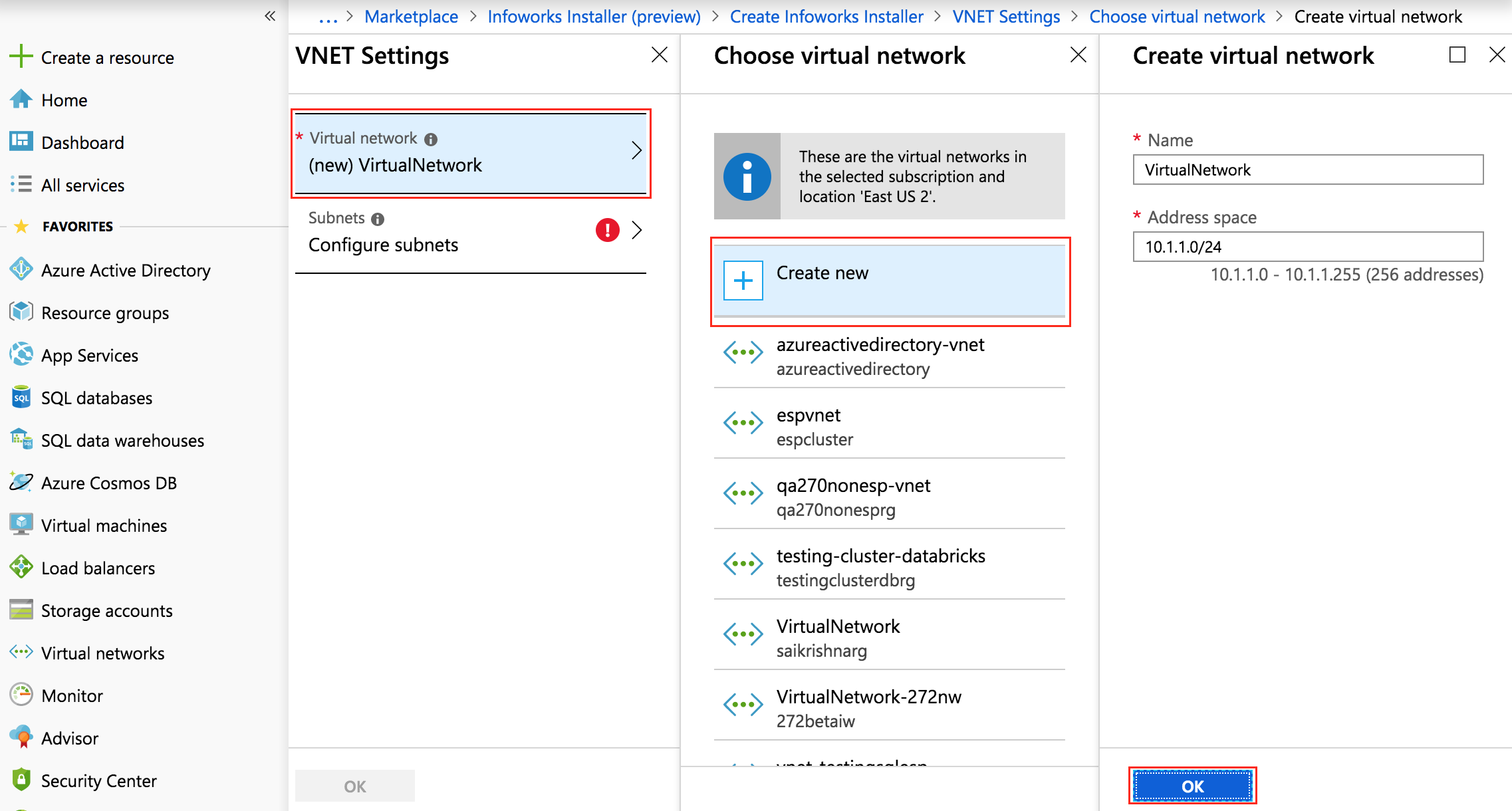Close the VNET Settings blade
The width and height of the screenshot is (1512, 811).
[x=660, y=55]
